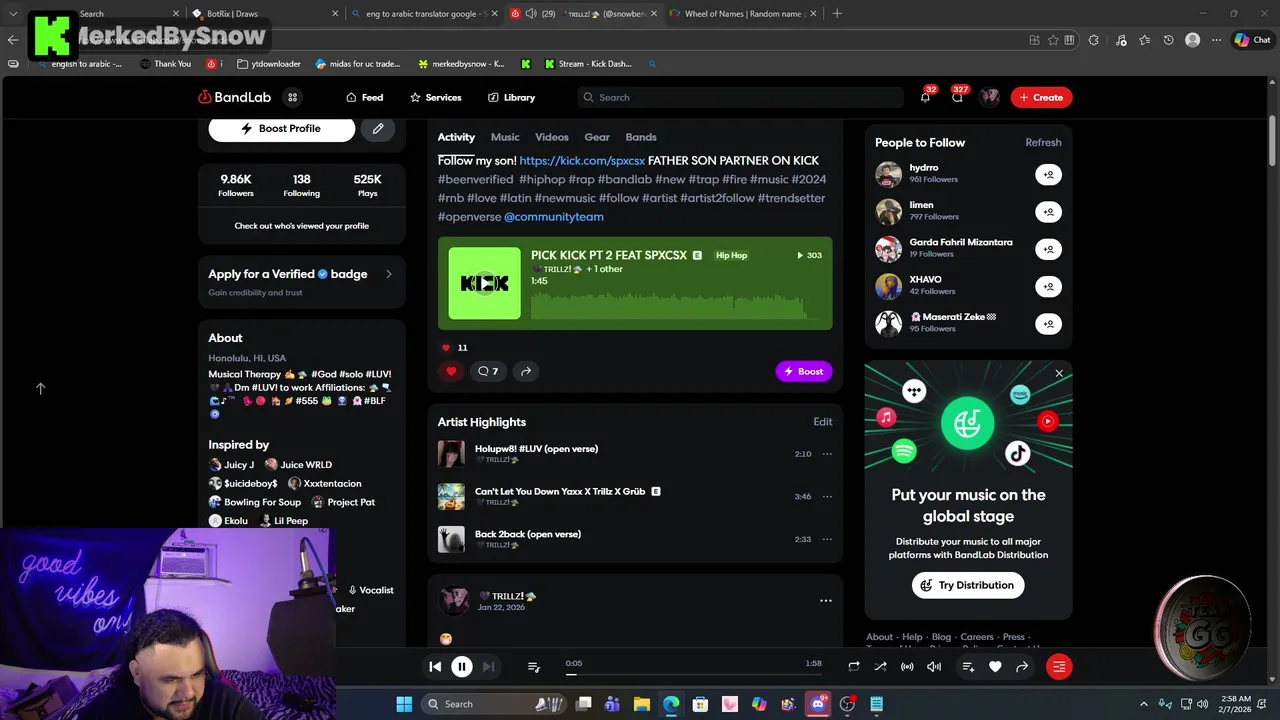Open the player queue playlist icon

[x=533, y=667]
